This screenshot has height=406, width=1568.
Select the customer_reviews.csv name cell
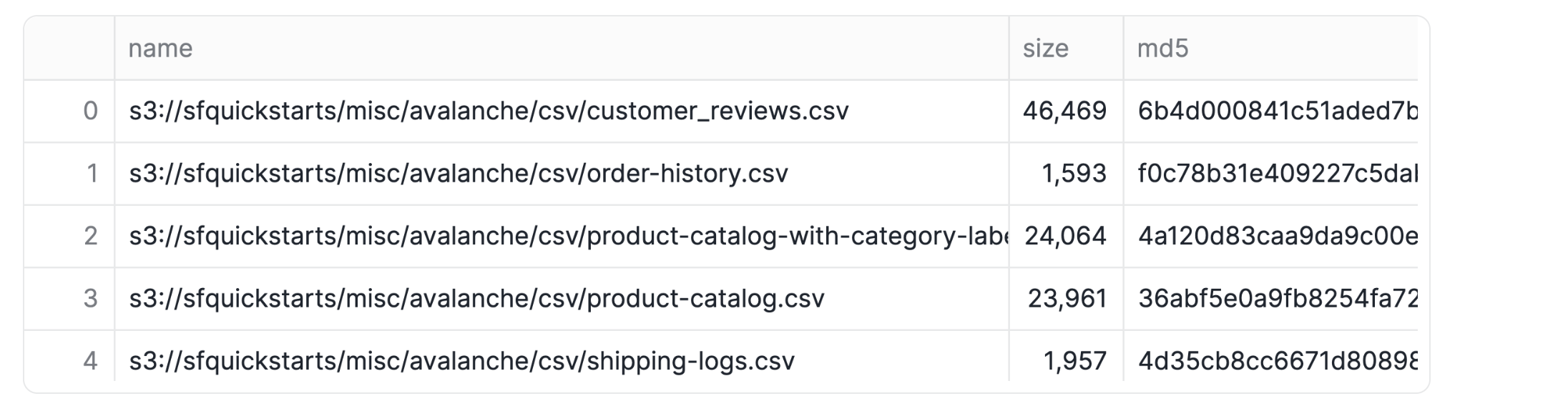(562, 111)
